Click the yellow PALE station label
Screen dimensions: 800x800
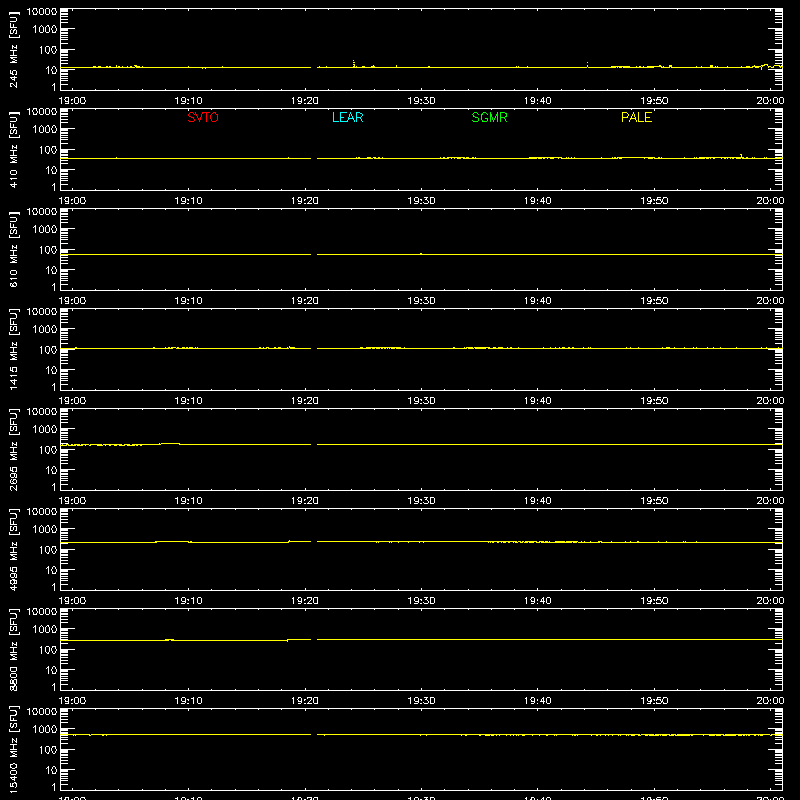(x=636, y=117)
